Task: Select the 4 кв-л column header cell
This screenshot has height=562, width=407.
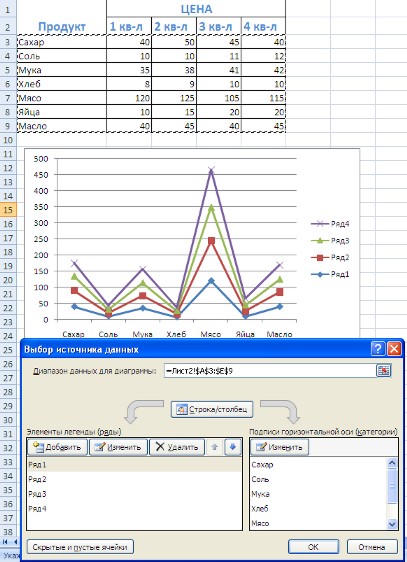Action: [263, 26]
